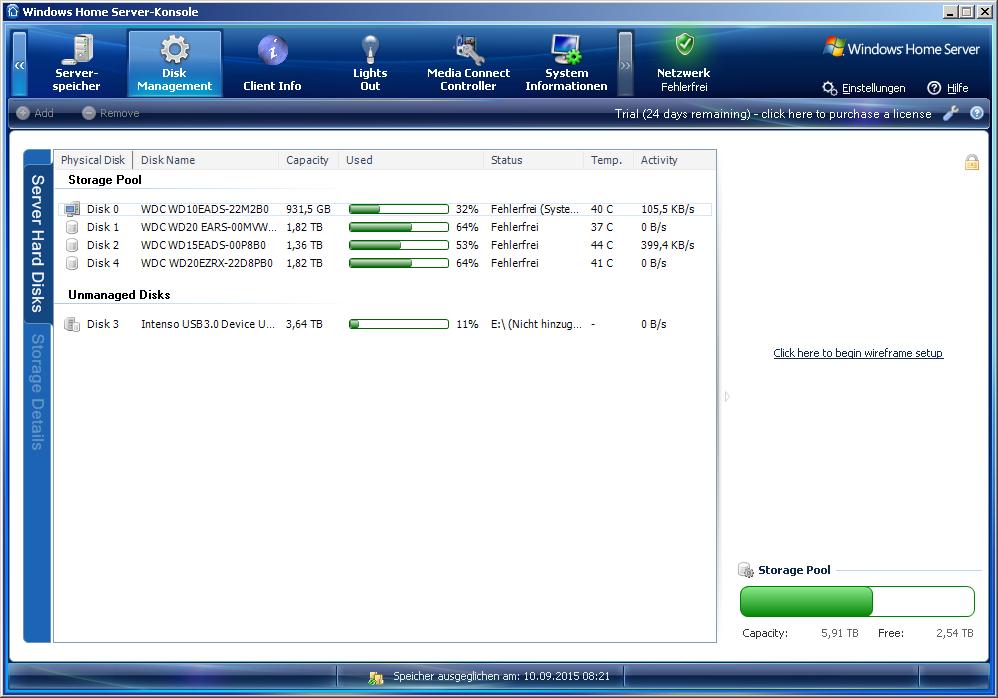Switch to Storage Details side tab
The height and width of the screenshot is (698, 998).
(38, 392)
